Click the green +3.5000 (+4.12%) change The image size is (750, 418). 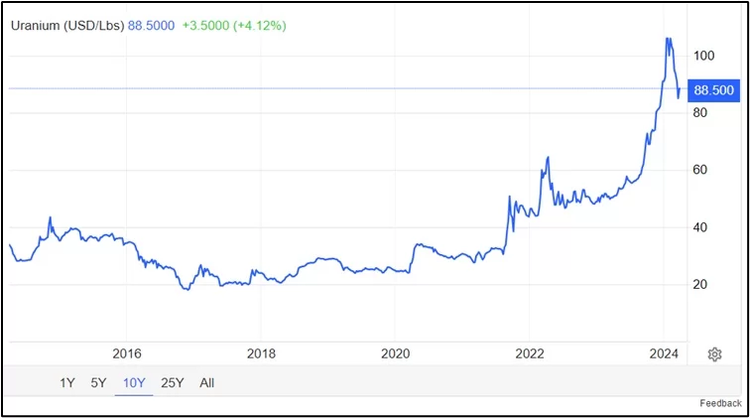tap(234, 24)
